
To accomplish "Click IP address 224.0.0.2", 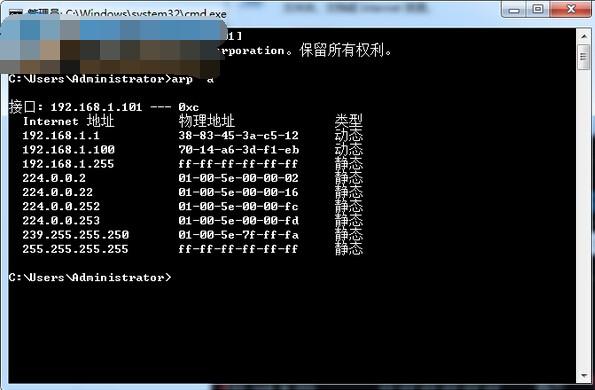I will pyautogui.click(x=54, y=178).
